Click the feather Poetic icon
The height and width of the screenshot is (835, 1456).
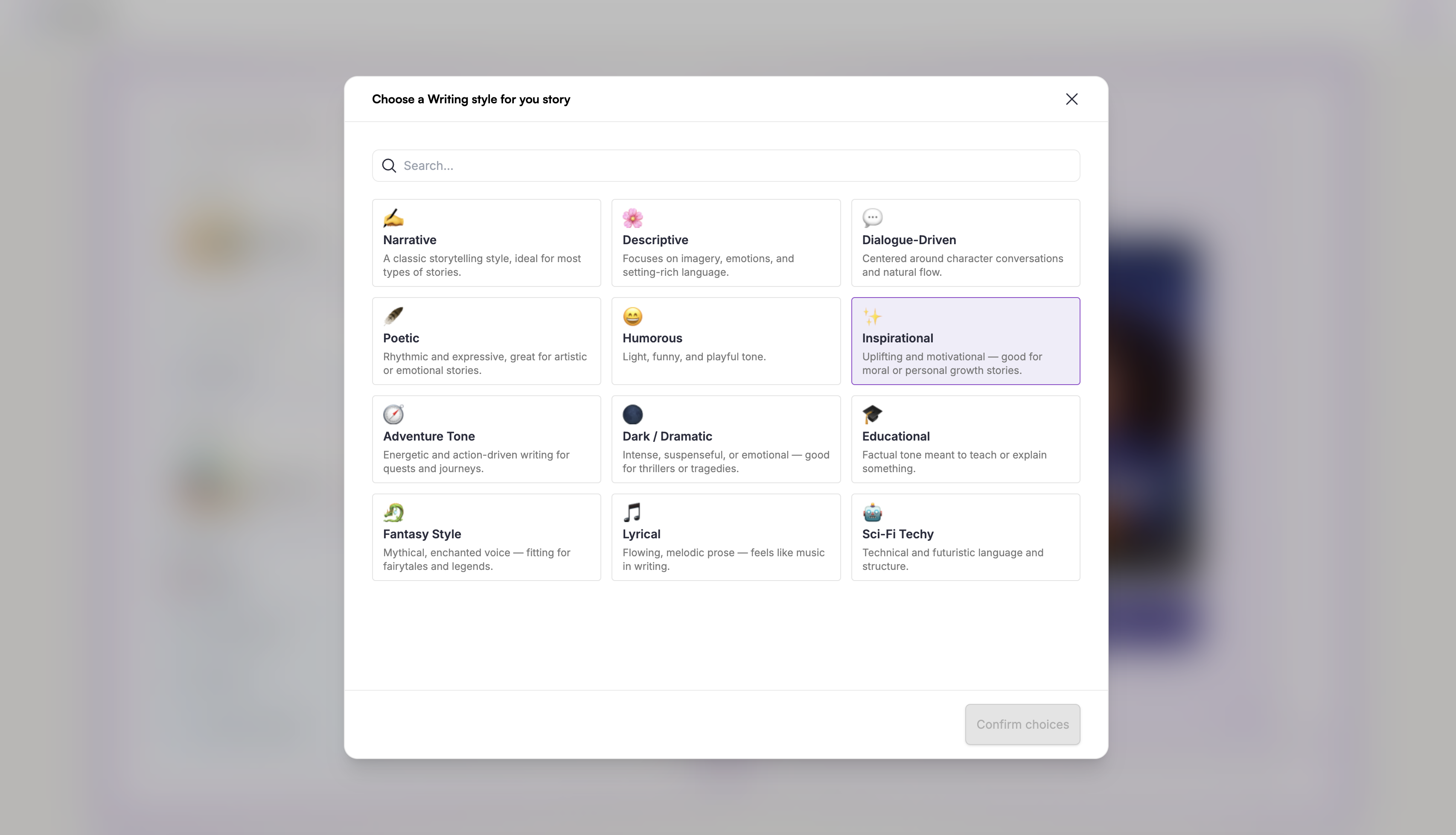(393, 316)
